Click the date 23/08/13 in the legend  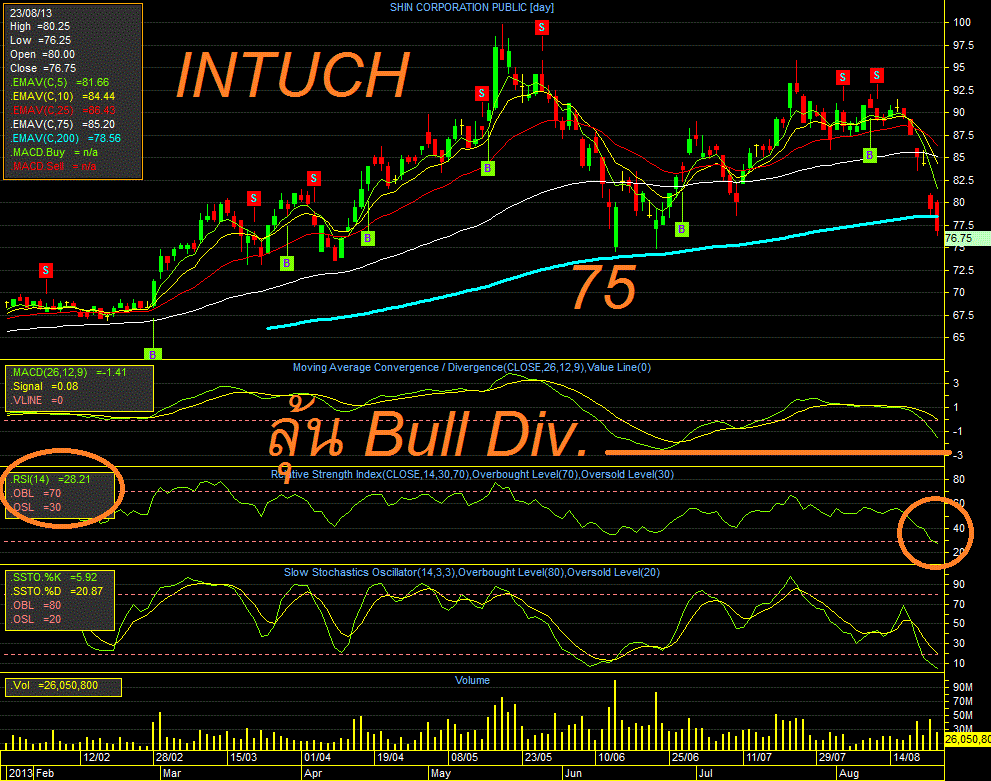click(x=31, y=13)
